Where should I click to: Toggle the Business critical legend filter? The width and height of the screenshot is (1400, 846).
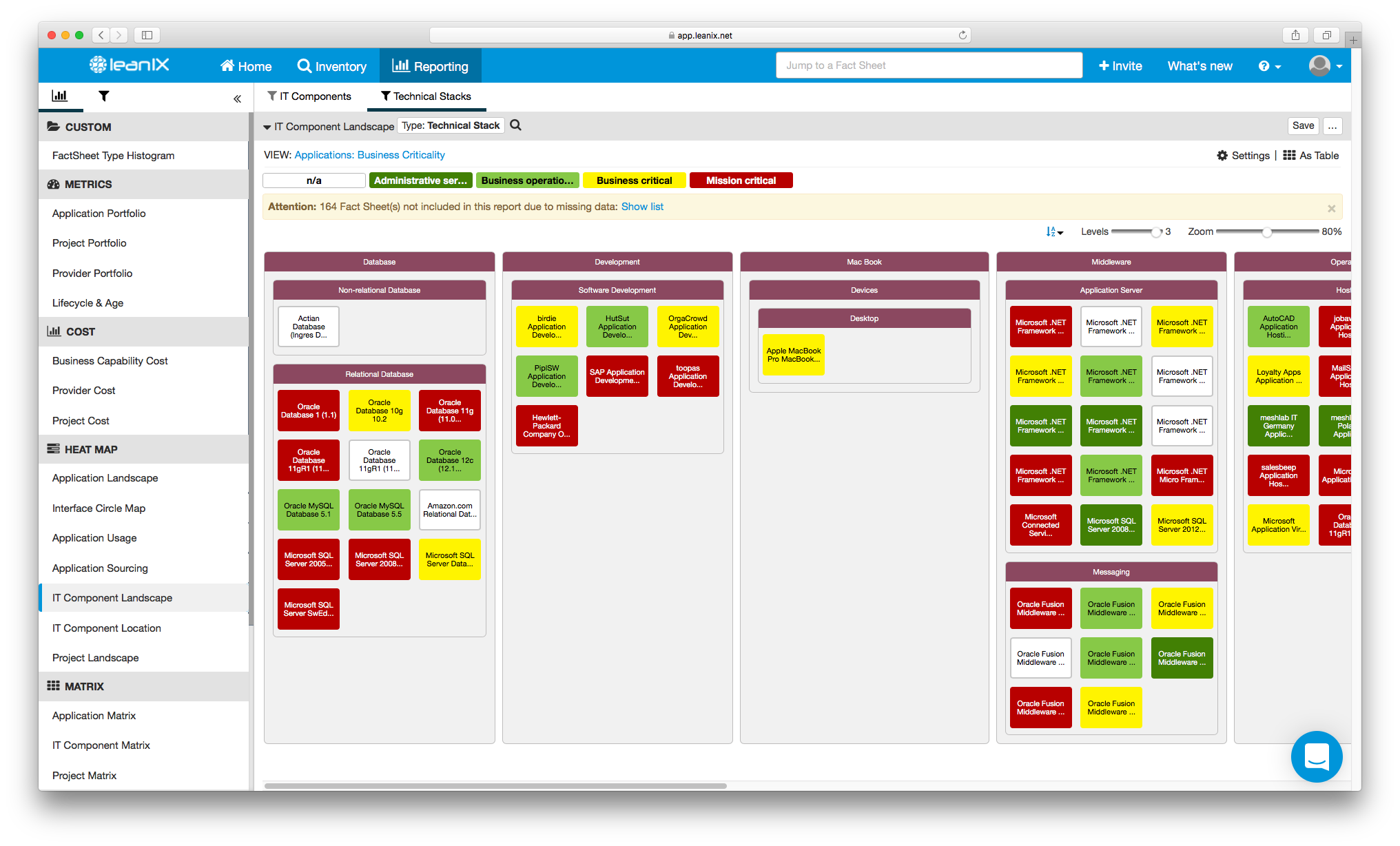pyautogui.click(x=634, y=180)
